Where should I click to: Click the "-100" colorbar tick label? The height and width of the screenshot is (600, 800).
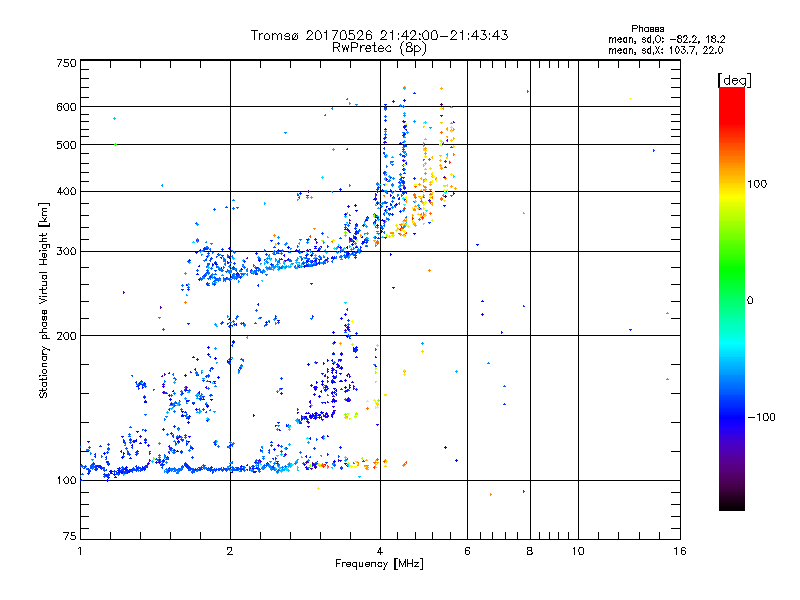761,417
